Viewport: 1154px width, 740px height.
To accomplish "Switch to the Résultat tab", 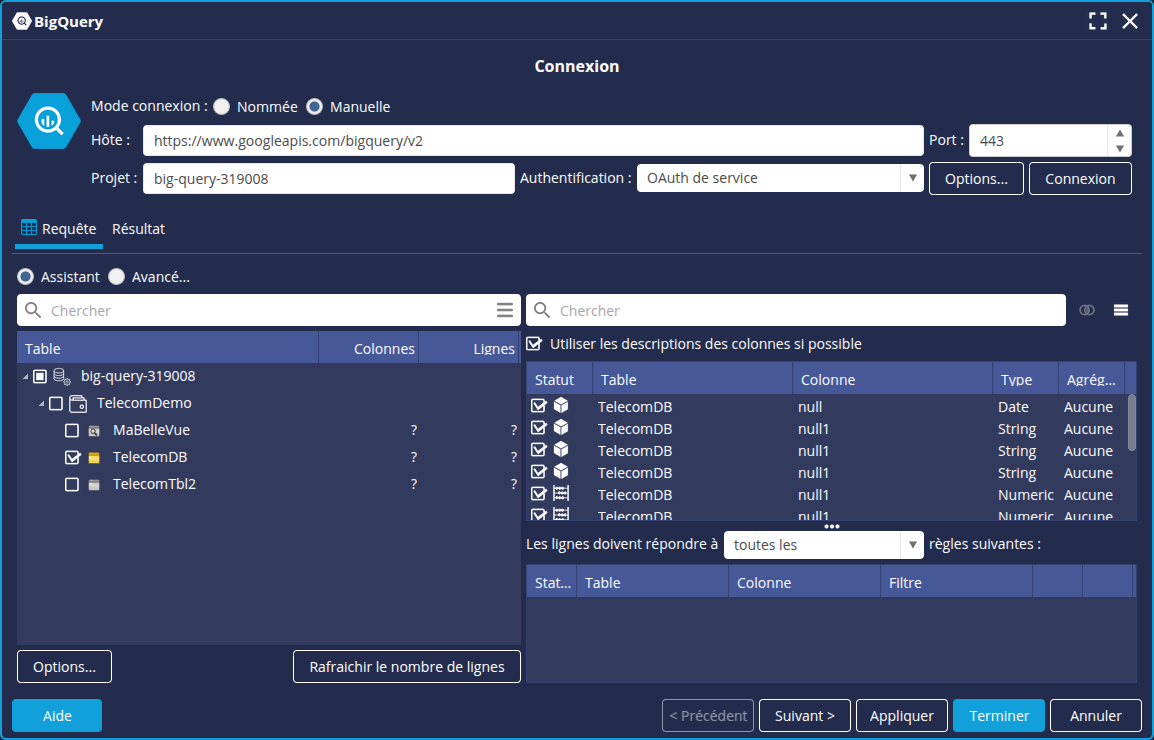I will [138, 229].
